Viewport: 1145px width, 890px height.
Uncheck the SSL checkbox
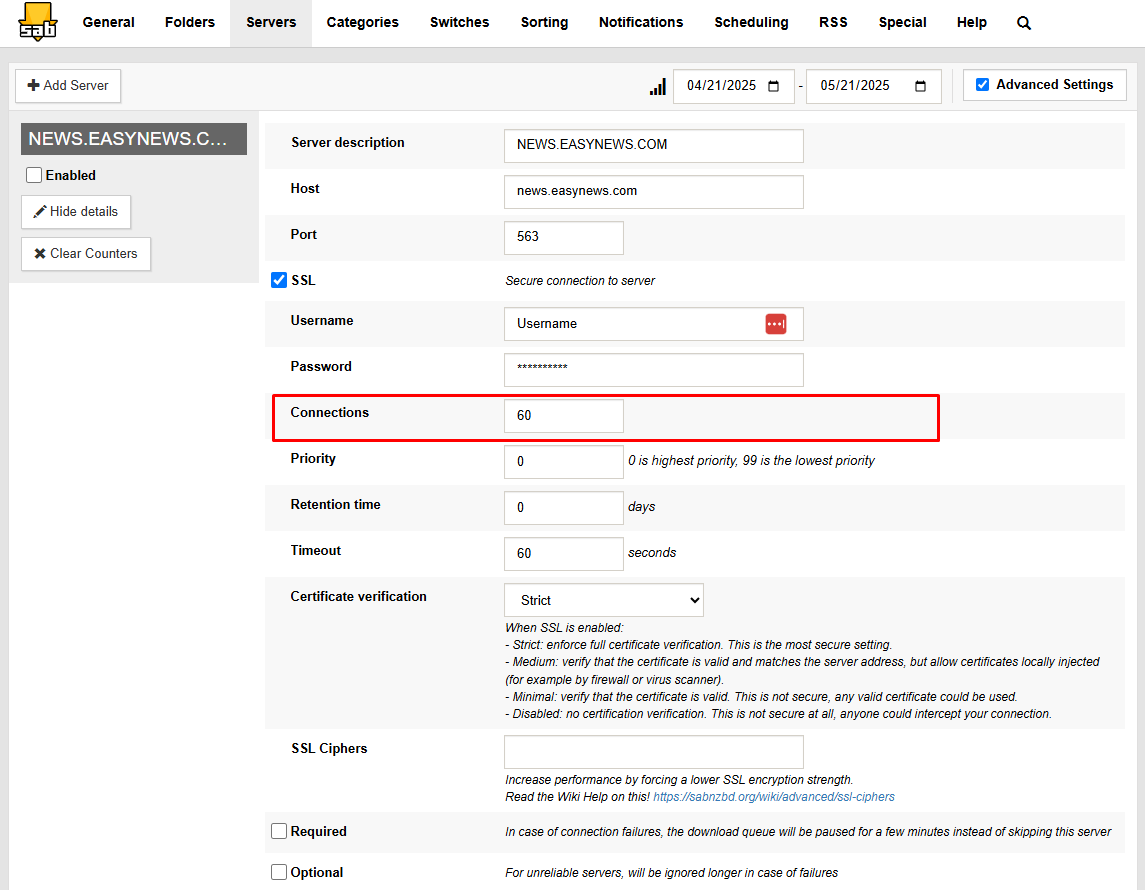pos(279,280)
